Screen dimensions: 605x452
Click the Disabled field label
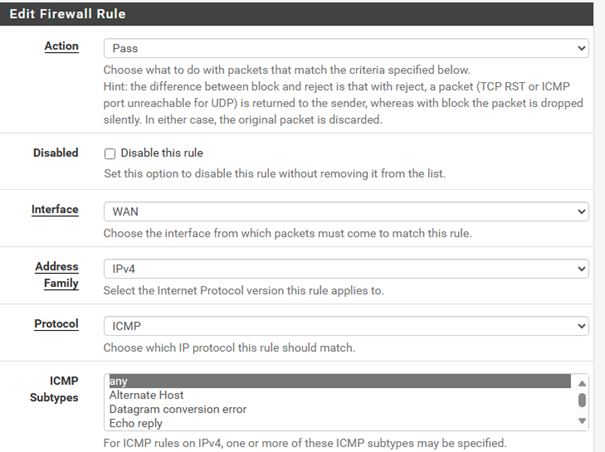(x=55, y=153)
